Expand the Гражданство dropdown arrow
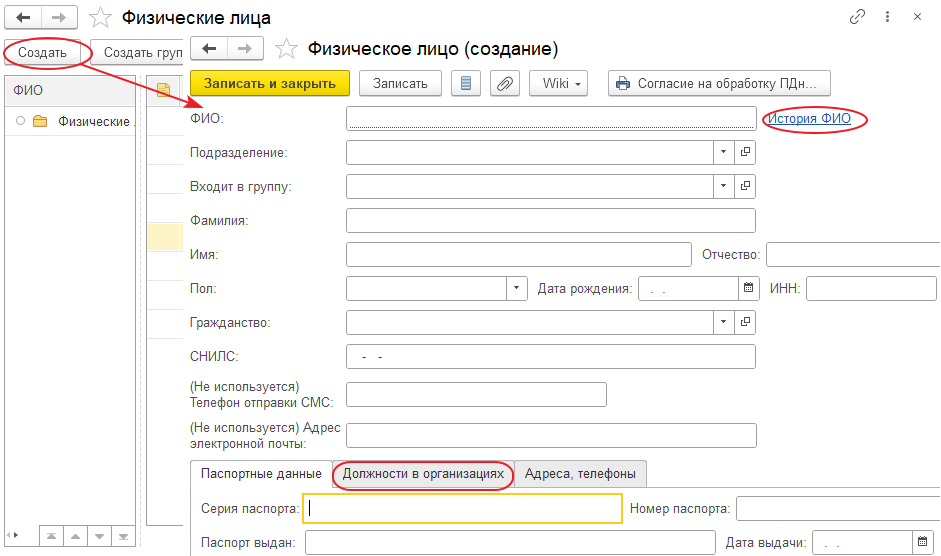Viewport: 941px width, 556px height. pos(723,322)
